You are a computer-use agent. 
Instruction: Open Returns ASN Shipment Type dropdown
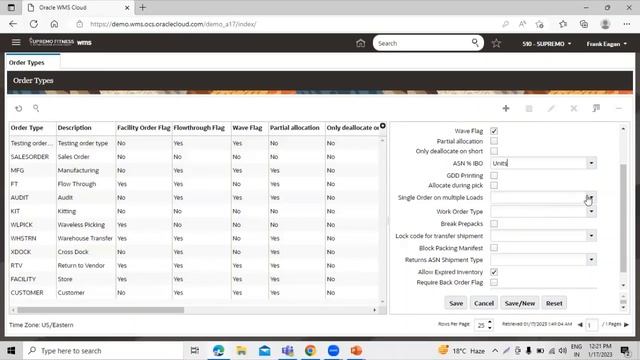coord(591,260)
